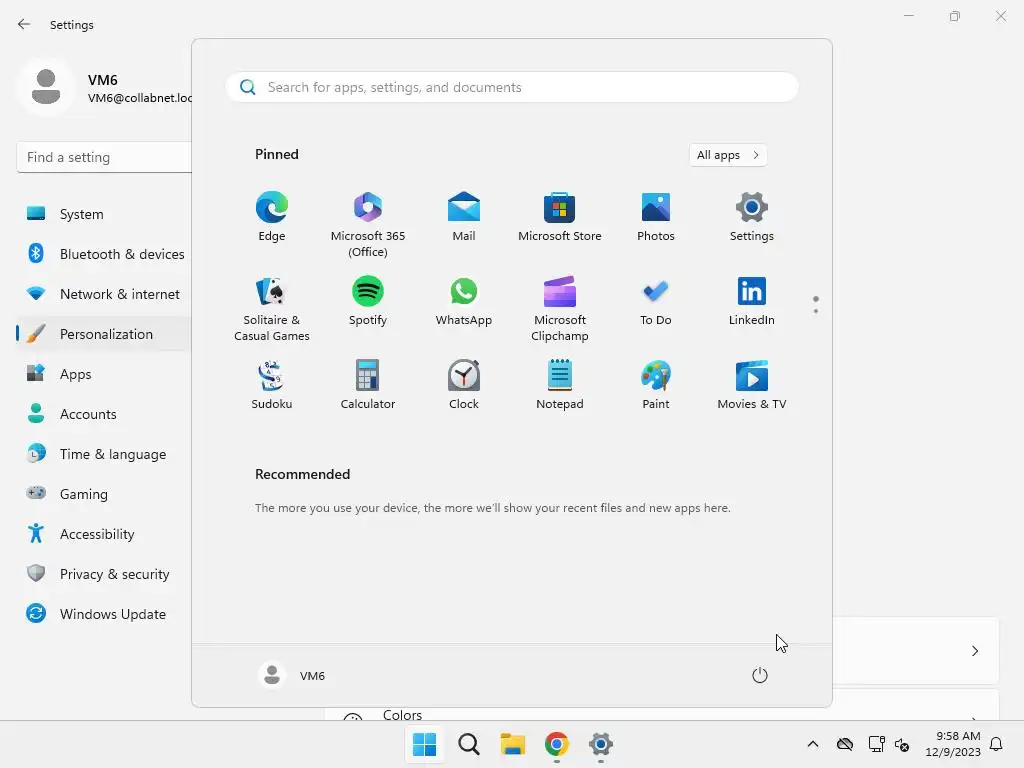Launch Paint
This screenshot has width=1024, height=768.
656,385
